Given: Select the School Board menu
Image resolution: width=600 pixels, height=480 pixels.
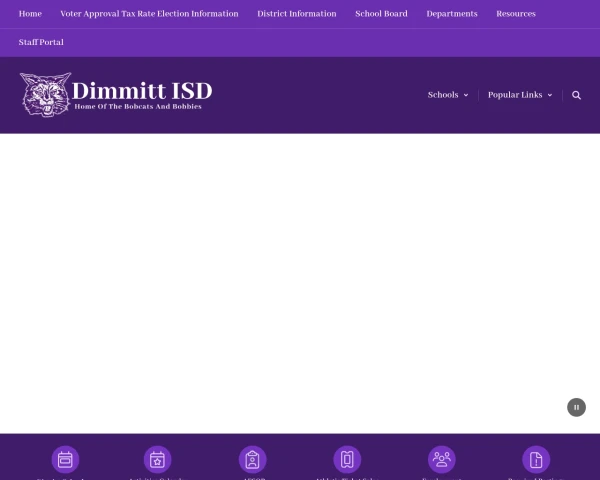Looking at the screenshot, I should [x=381, y=14].
